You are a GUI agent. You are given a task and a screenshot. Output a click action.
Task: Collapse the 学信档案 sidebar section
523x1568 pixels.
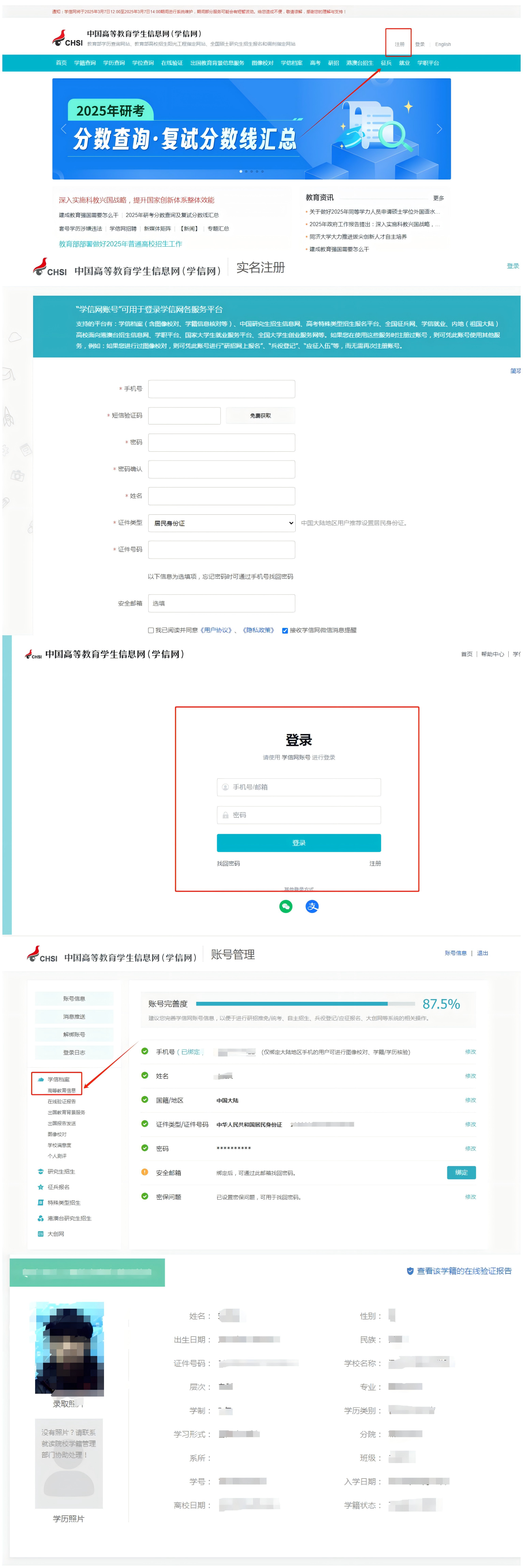pyautogui.click(x=58, y=1079)
